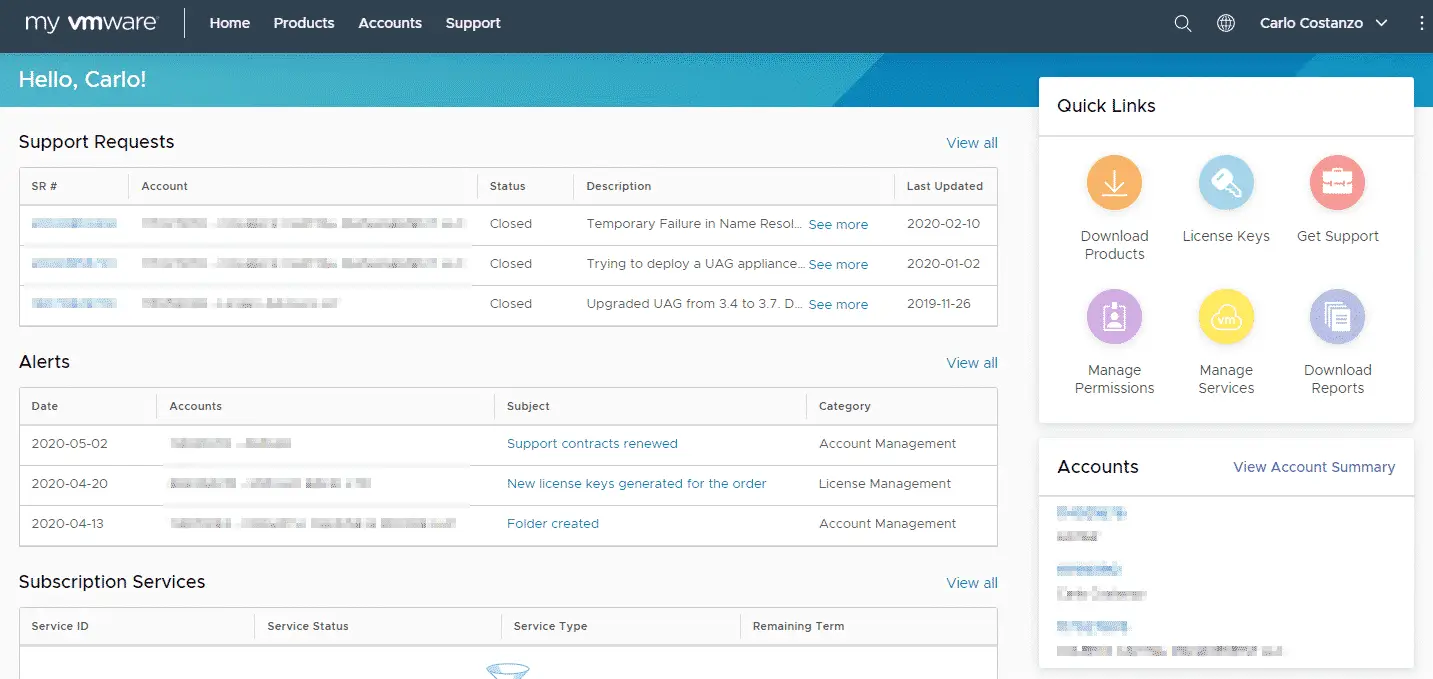Open the globe language selector

click(1225, 23)
